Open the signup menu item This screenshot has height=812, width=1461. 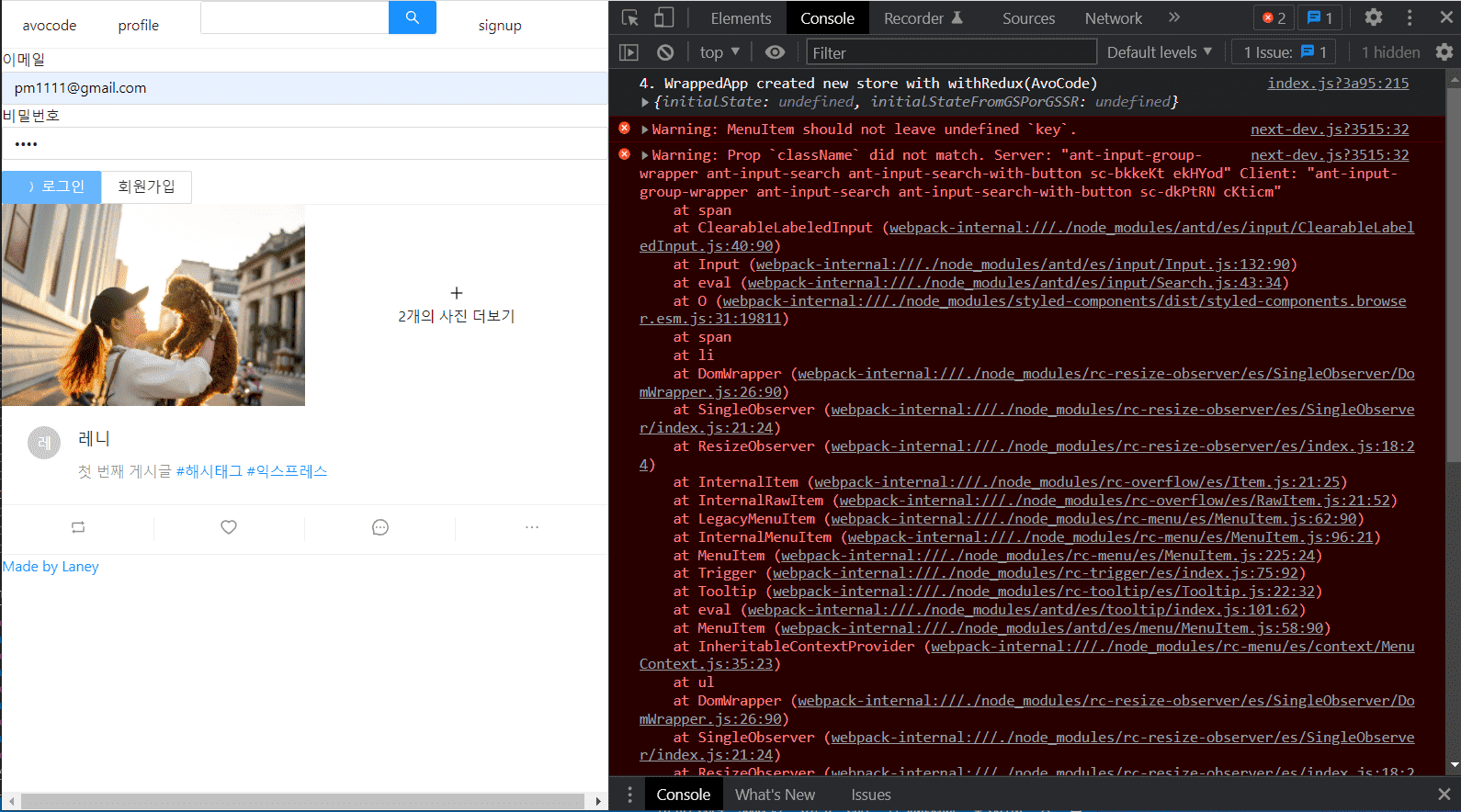click(x=500, y=26)
